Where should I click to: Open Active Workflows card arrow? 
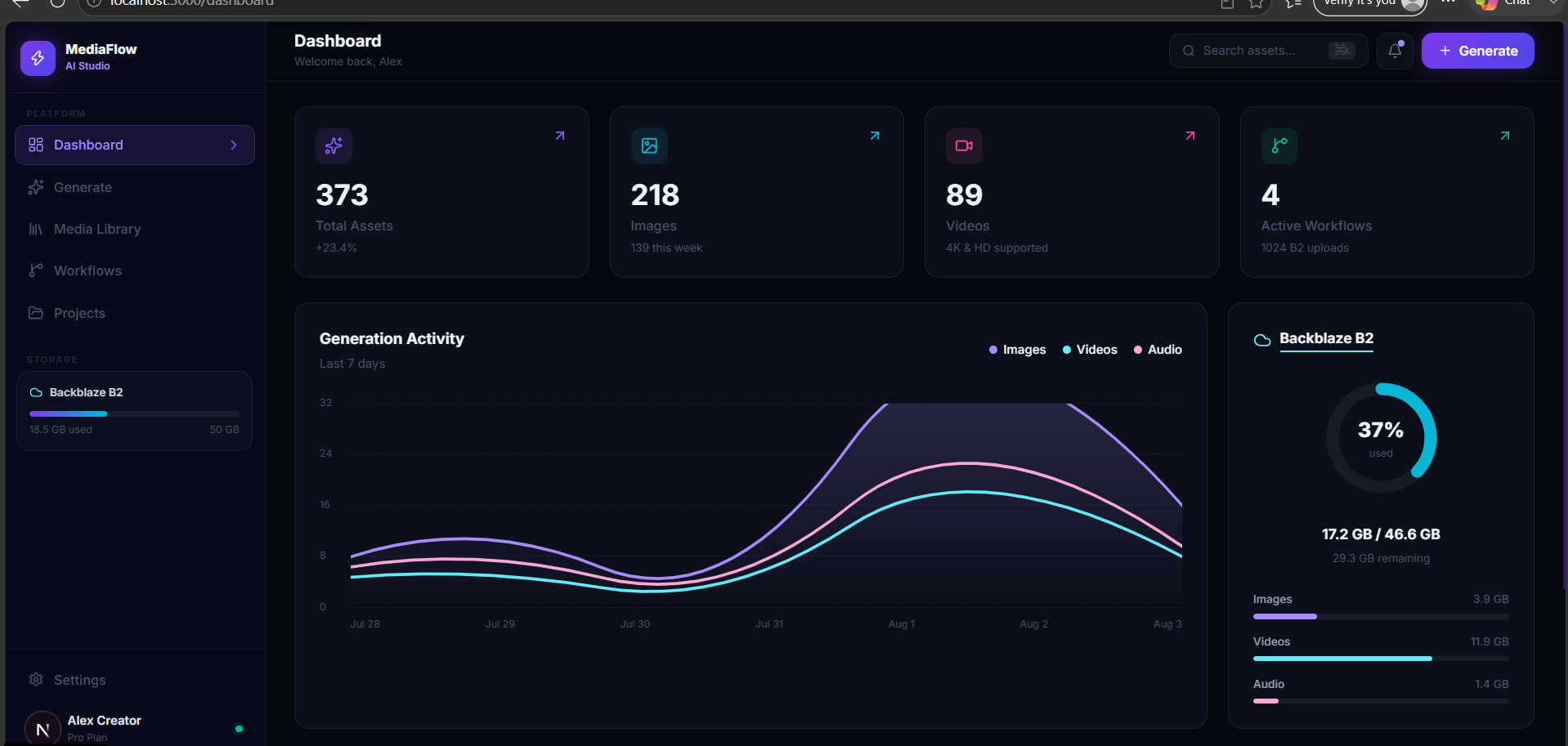point(1505,136)
